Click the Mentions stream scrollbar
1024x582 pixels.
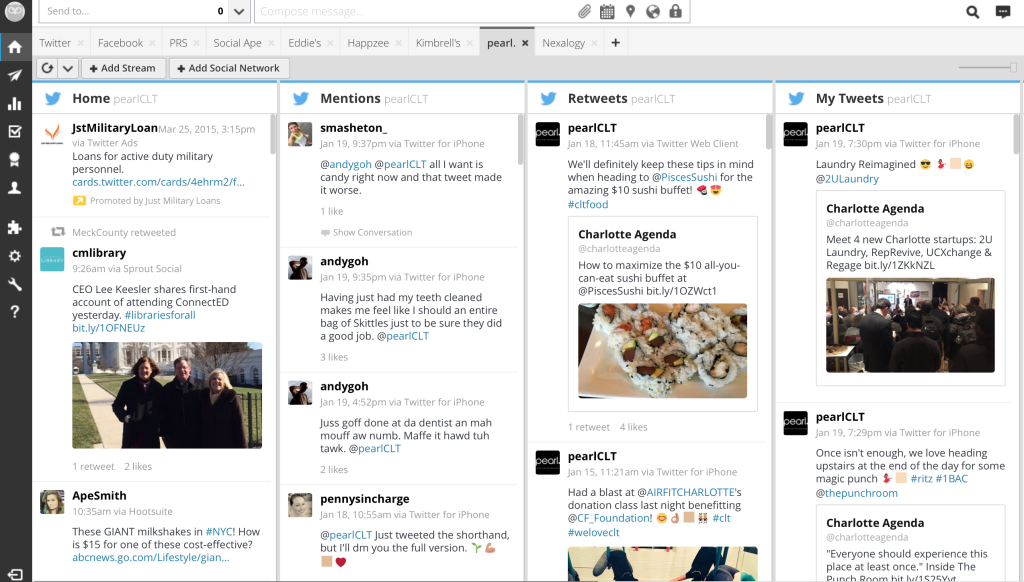click(520, 139)
